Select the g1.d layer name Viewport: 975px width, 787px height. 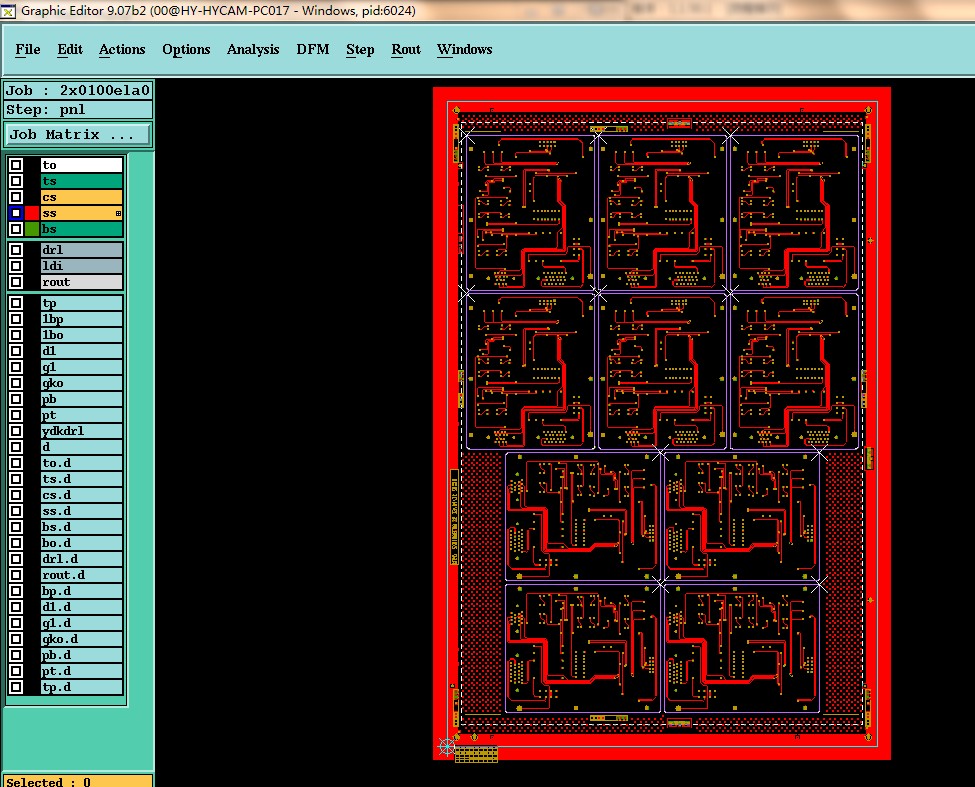(x=81, y=624)
